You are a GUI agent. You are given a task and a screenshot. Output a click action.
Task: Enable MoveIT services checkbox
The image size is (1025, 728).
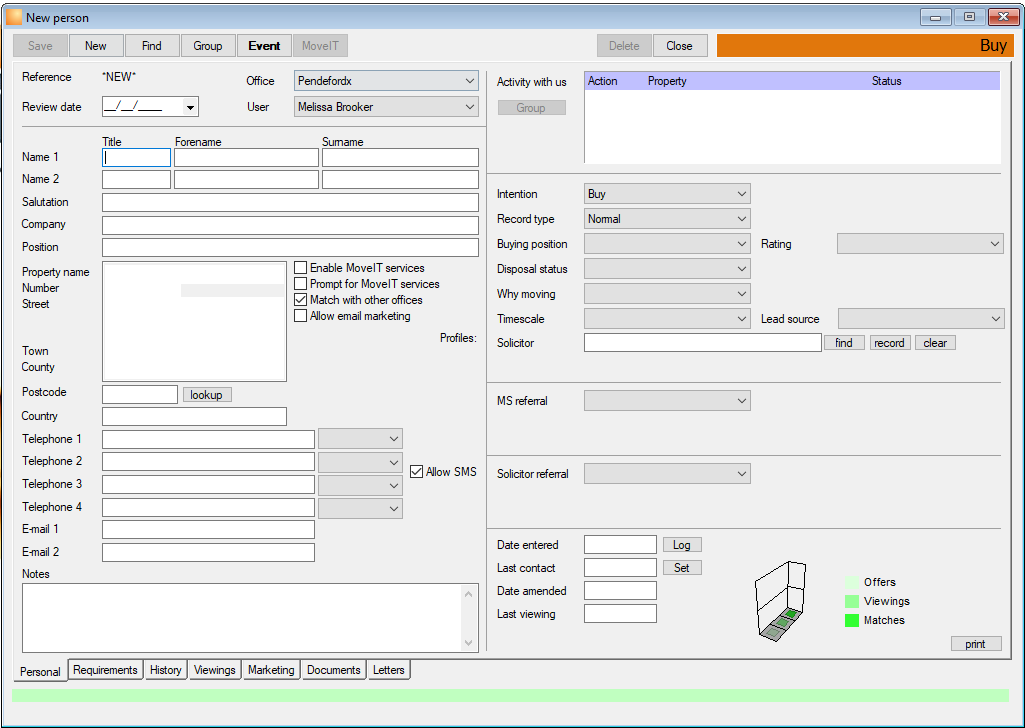point(301,268)
